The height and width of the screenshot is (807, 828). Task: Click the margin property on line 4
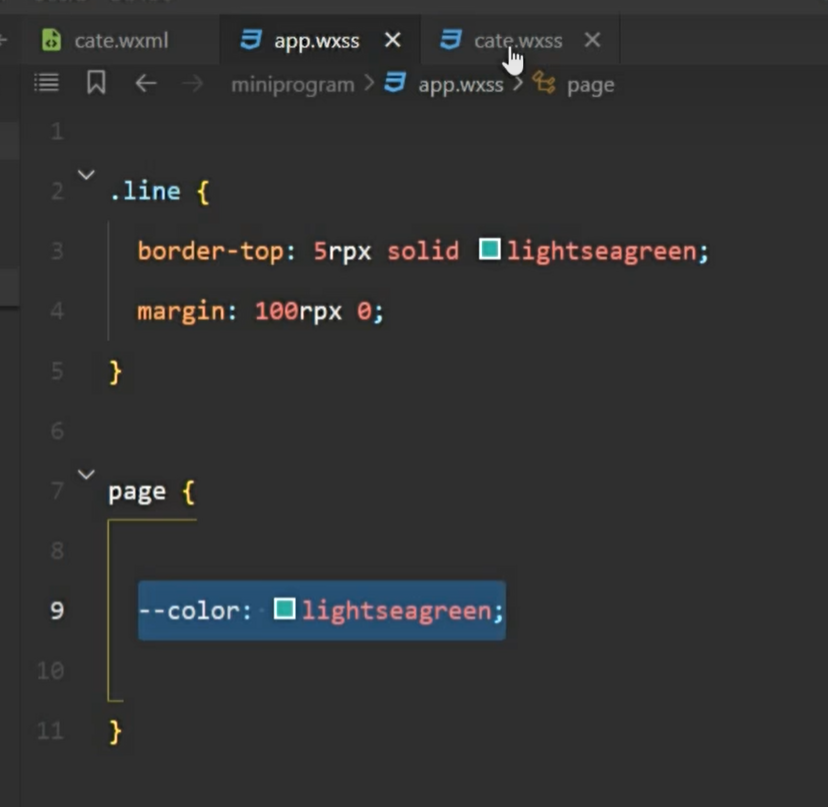[180, 311]
